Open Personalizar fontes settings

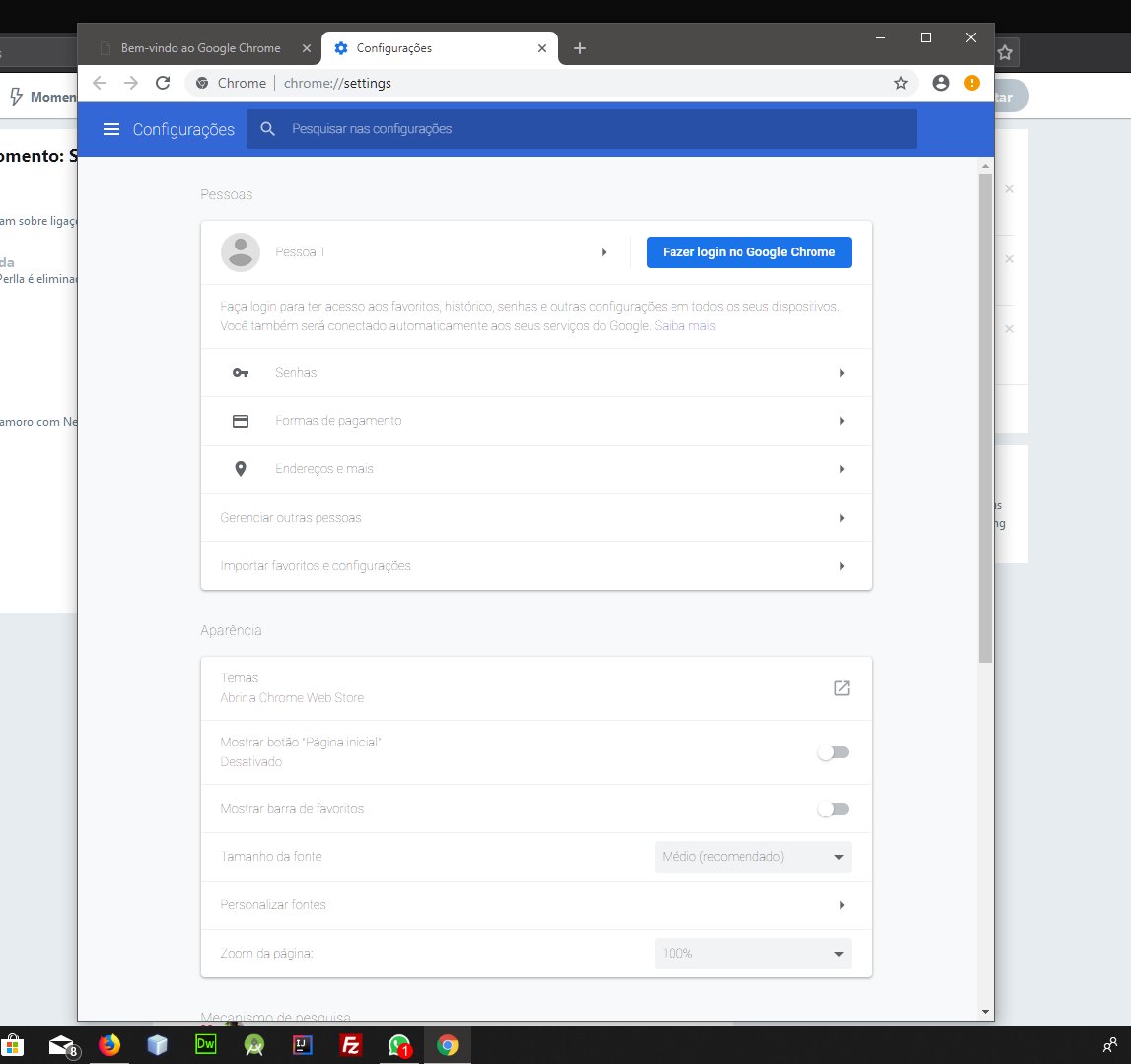(536, 905)
